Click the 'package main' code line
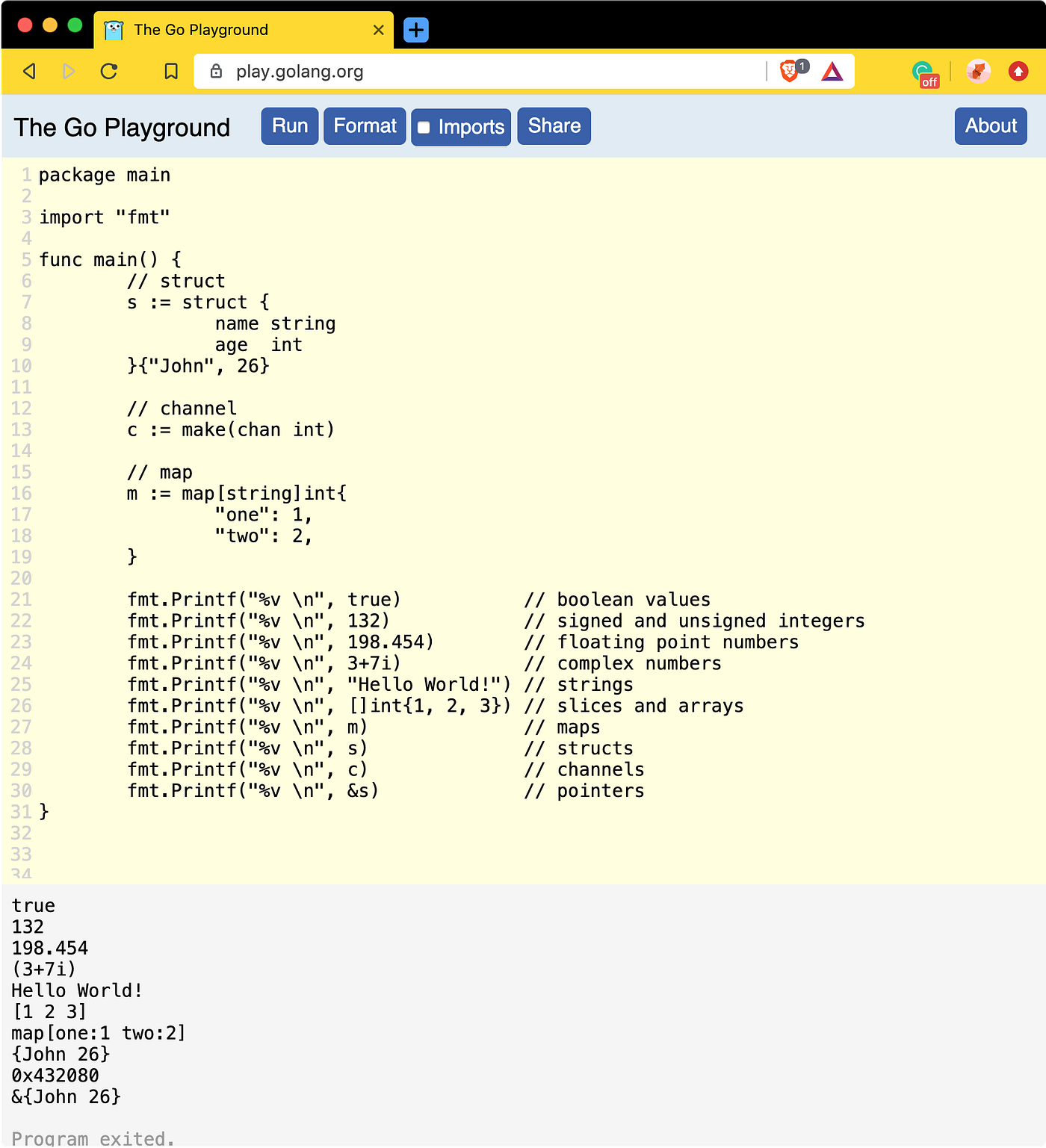Image resolution: width=1046 pixels, height=1148 pixels. click(105, 175)
